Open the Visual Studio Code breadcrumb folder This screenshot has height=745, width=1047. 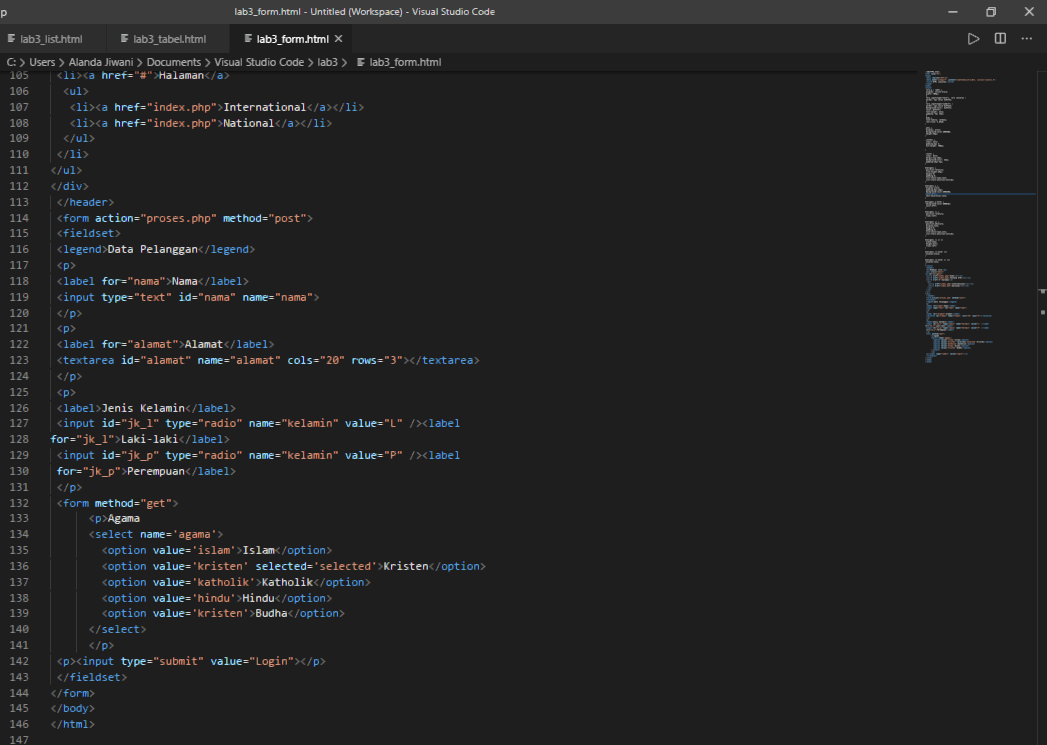tap(259, 62)
